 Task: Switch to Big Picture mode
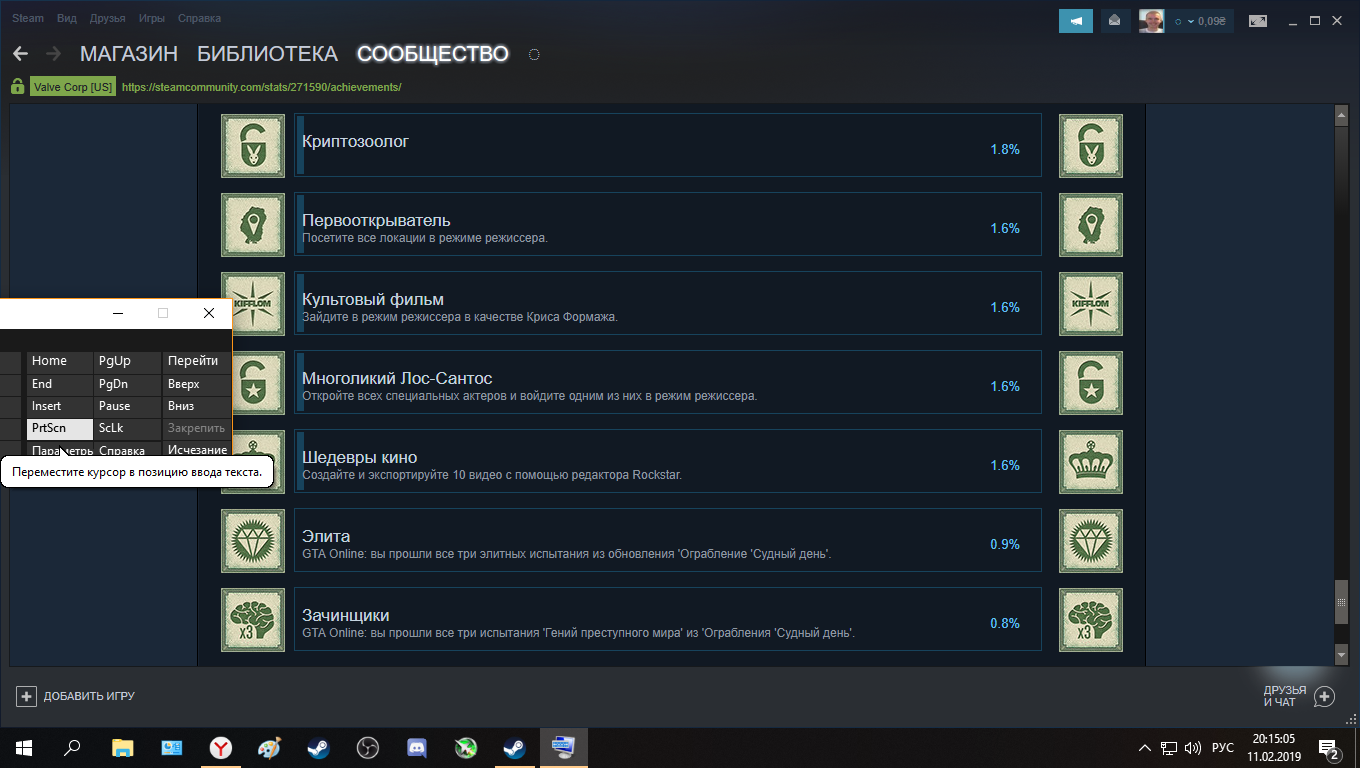click(x=1258, y=20)
